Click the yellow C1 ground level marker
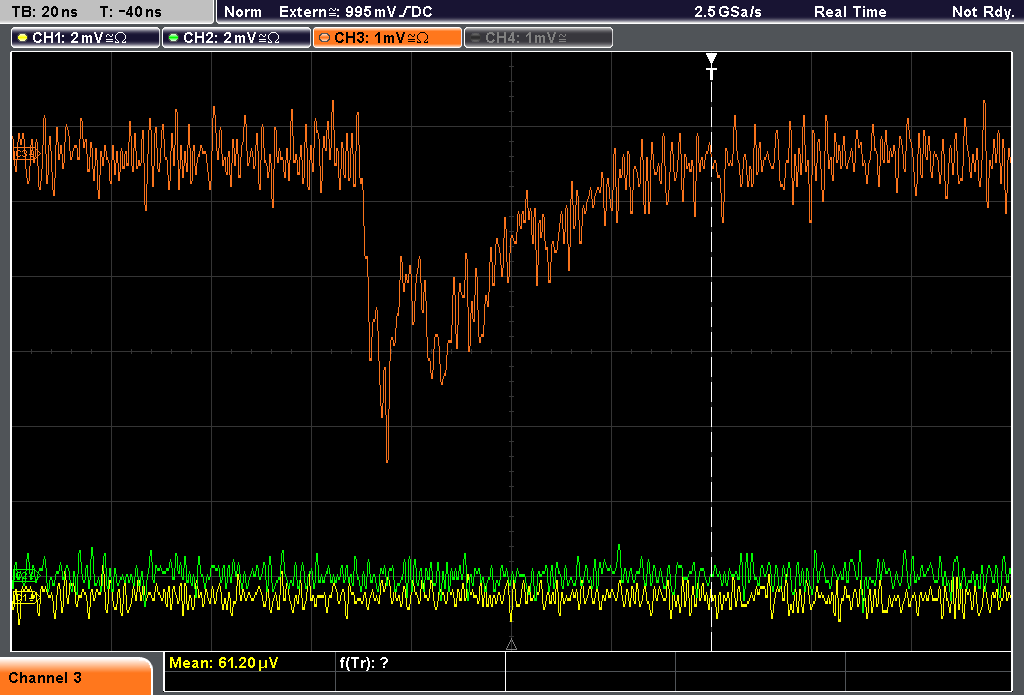 point(25,597)
